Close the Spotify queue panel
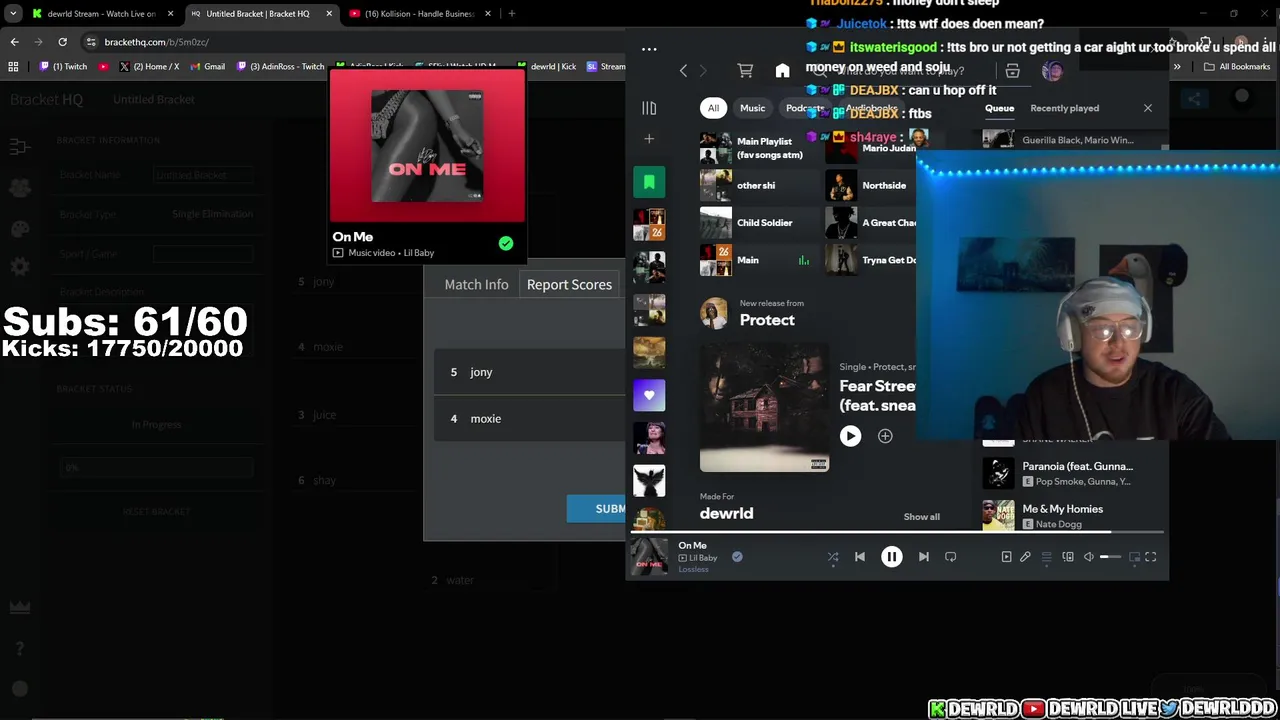This screenshot has width=1280, height=720. pyautogui.click(x=1148, y=108)
